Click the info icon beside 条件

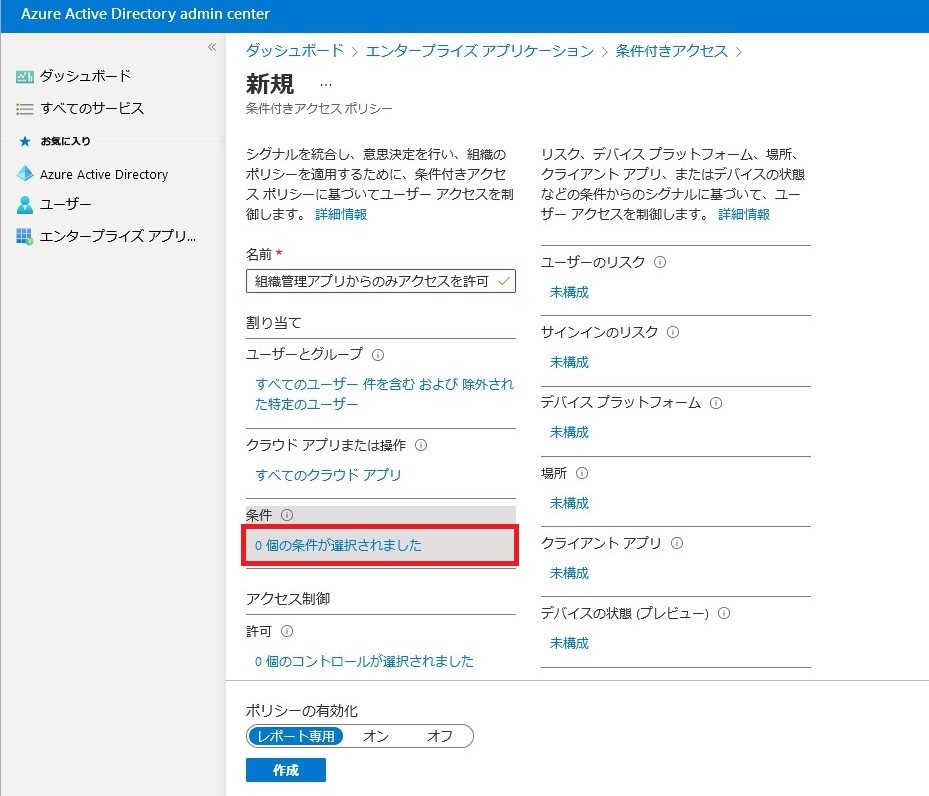pyautogui.click(x=287, y=515)
